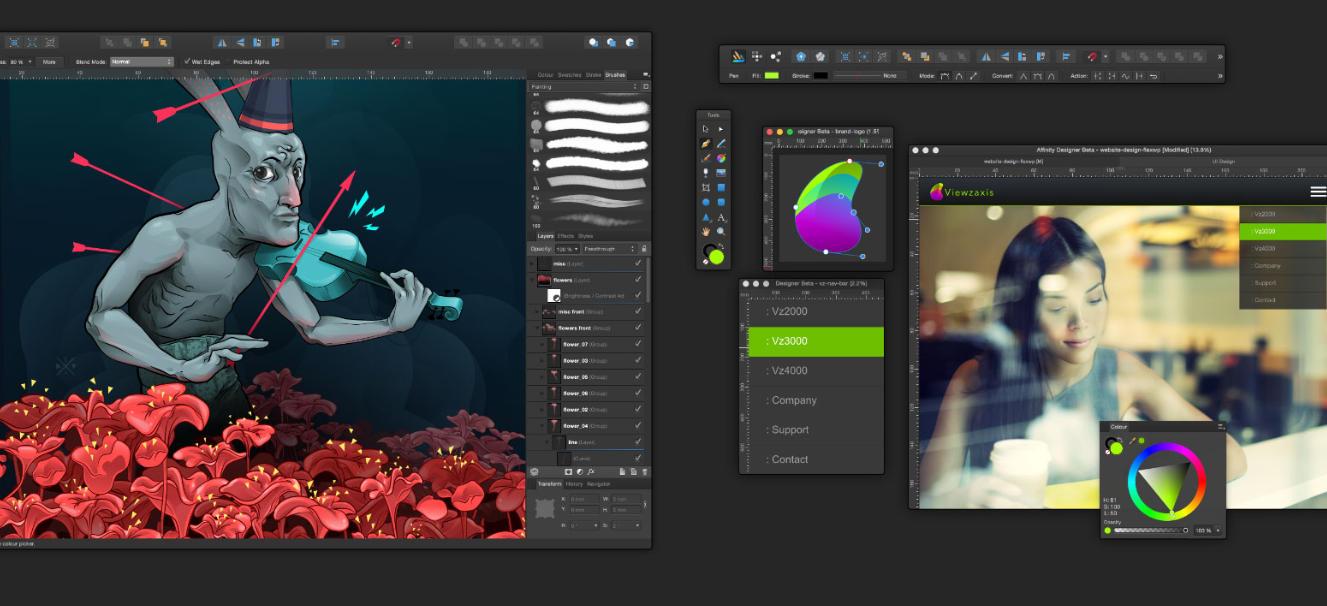Viewport: 1327px width, 606px height.
Task: Click Draw persona icon in floating toolbar
Action: point(737,56)
